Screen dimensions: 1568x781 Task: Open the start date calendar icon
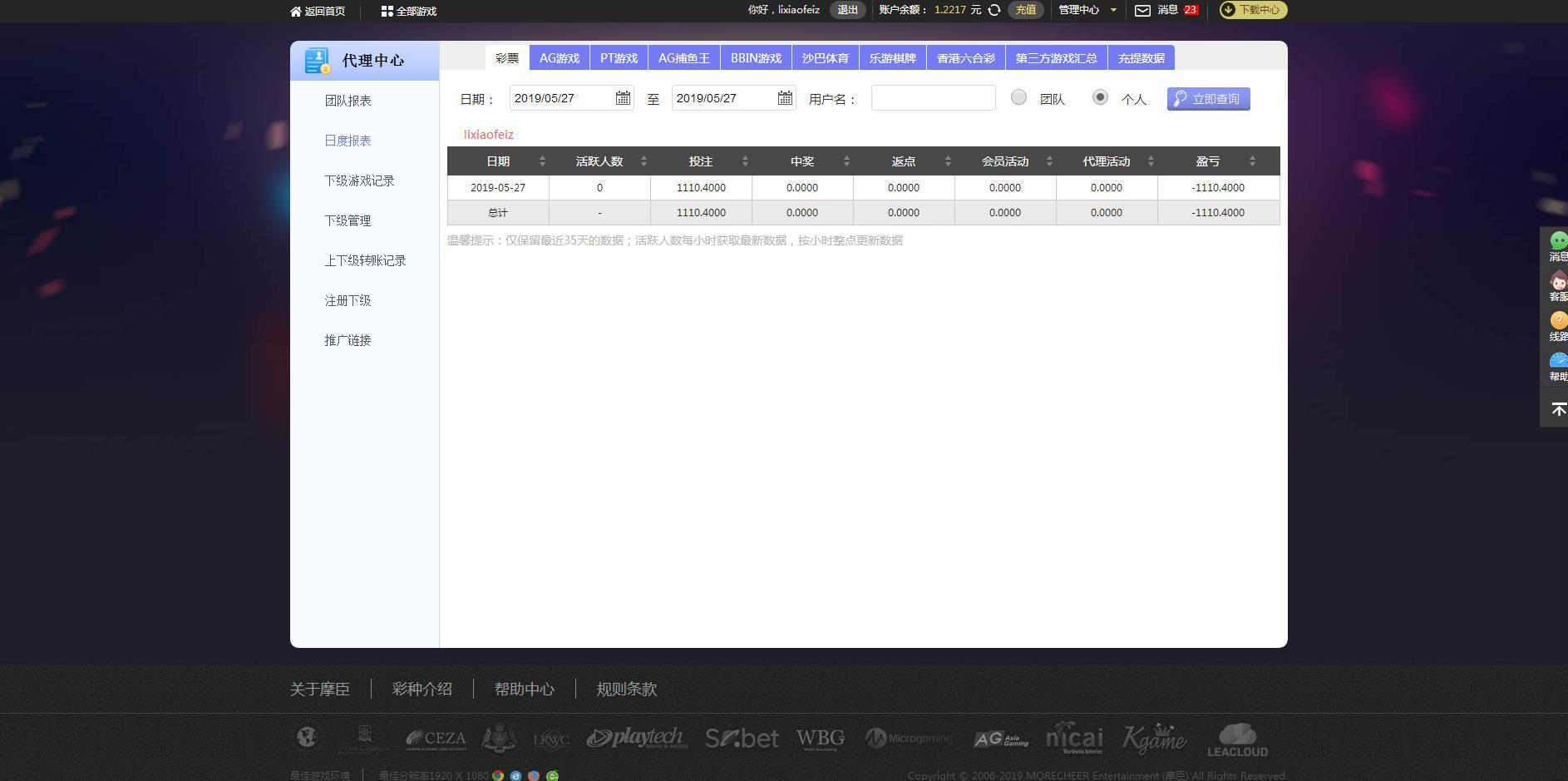click(x=625, y=97)
